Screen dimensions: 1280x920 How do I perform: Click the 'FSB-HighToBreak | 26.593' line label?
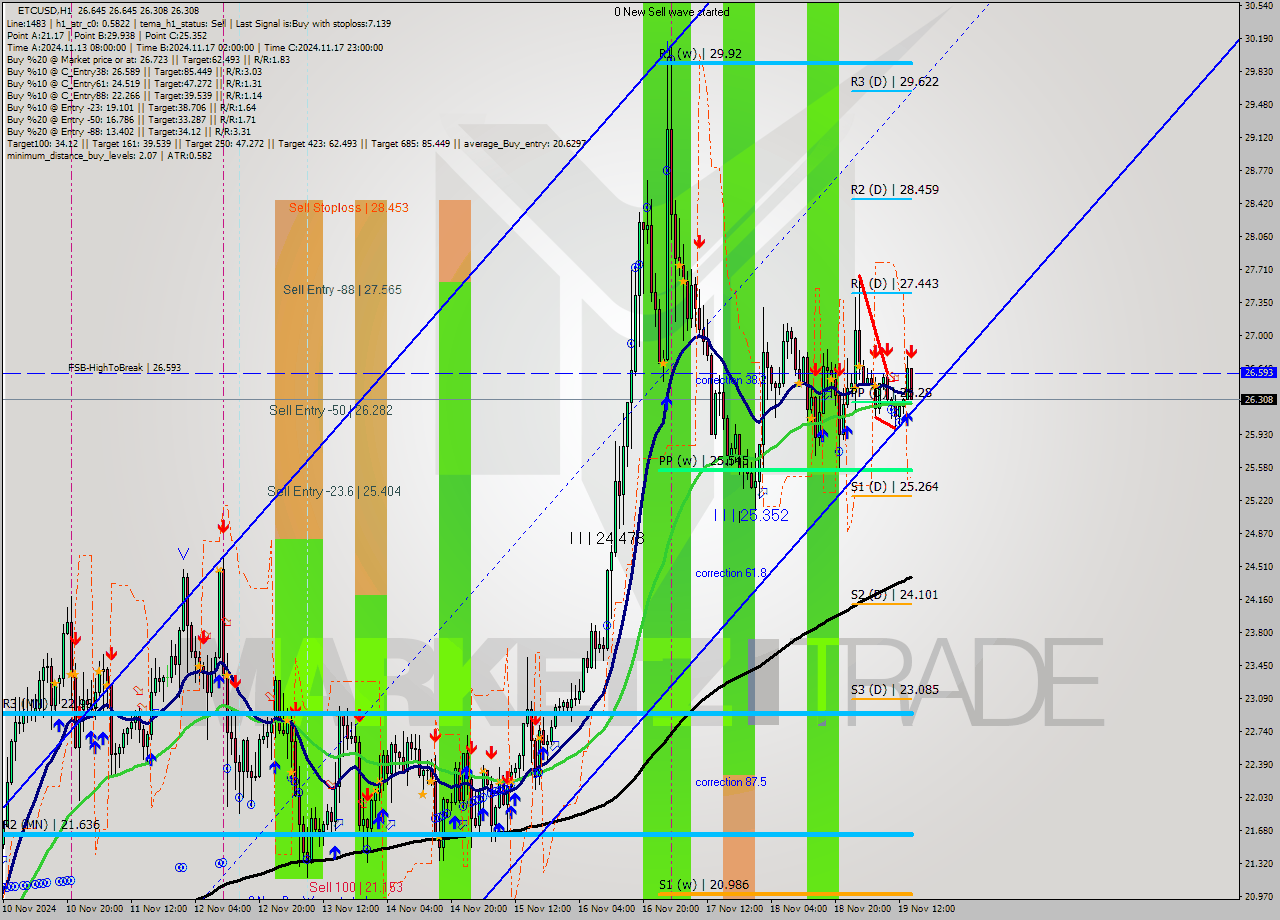125,368
